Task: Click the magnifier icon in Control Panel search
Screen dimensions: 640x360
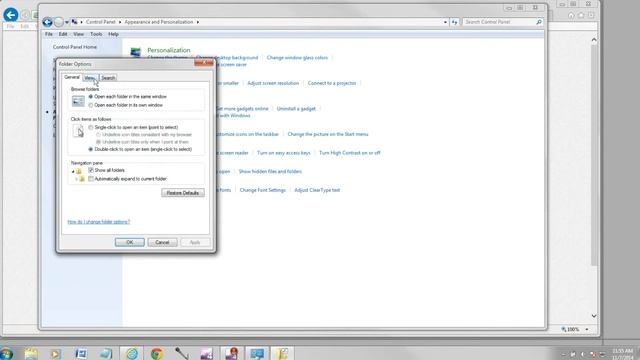Action: point(539,22)
